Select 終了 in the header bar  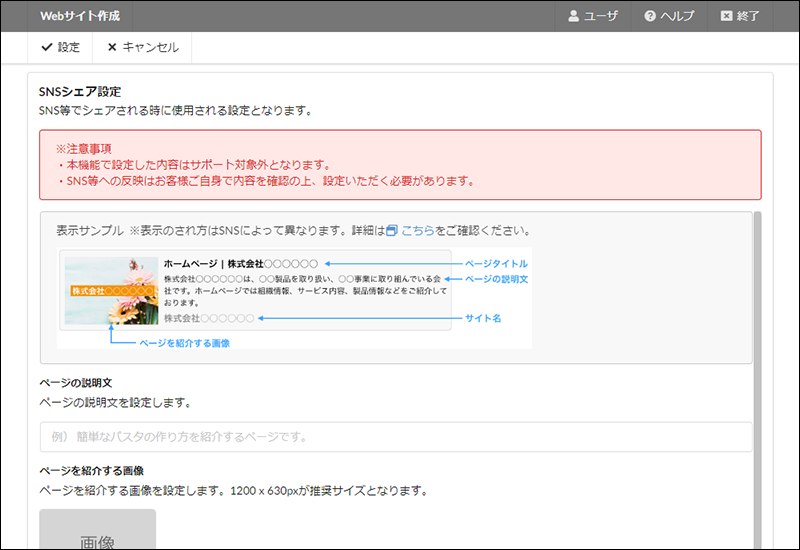click(x=741, y=16)
